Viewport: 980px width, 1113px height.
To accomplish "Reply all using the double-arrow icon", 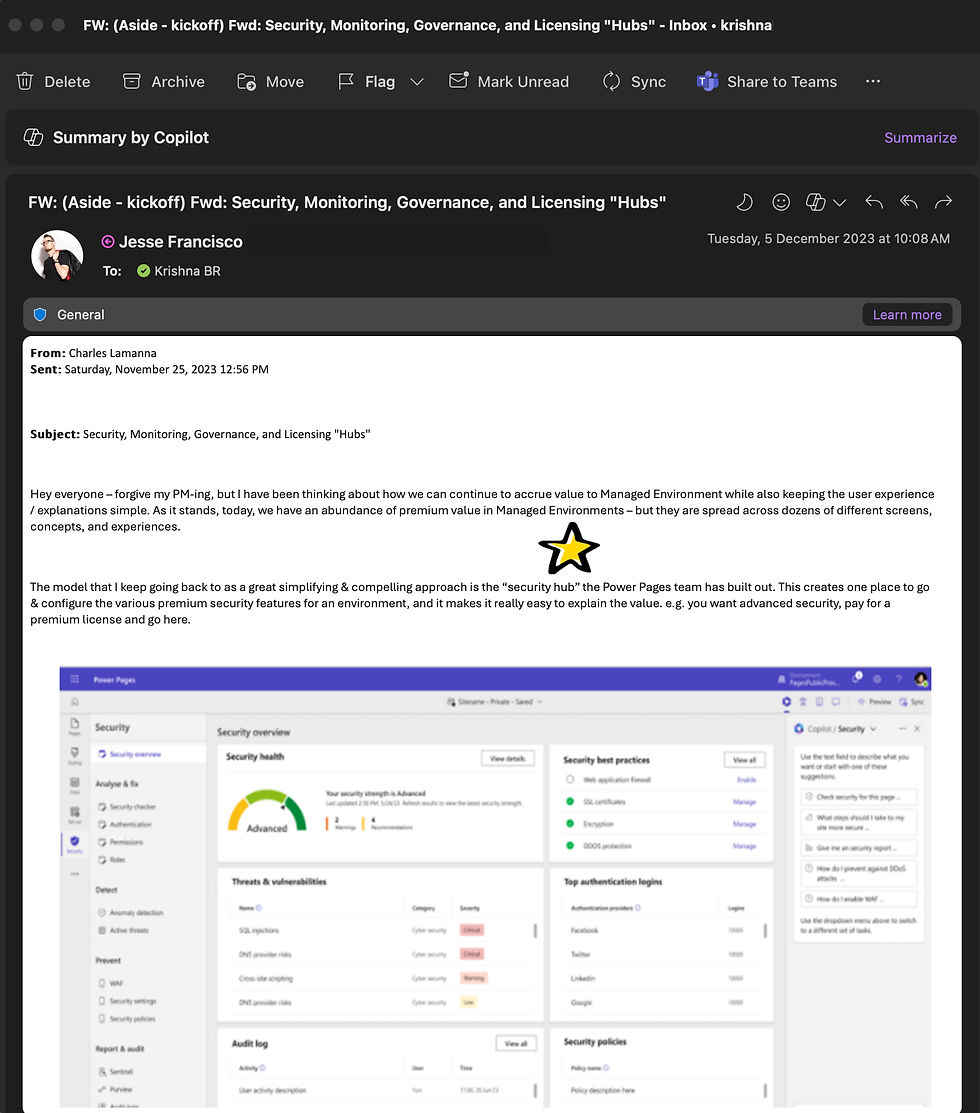I will click(909, 202).
